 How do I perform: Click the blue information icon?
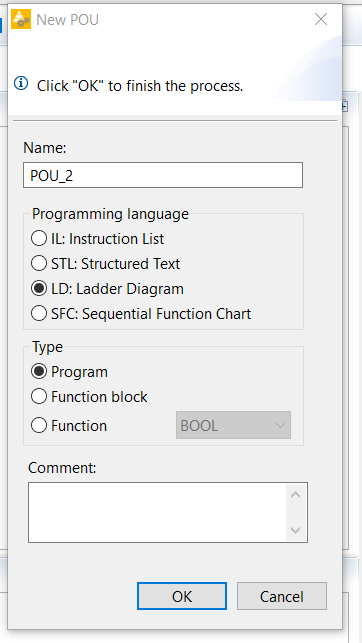[x=21, y=84]
